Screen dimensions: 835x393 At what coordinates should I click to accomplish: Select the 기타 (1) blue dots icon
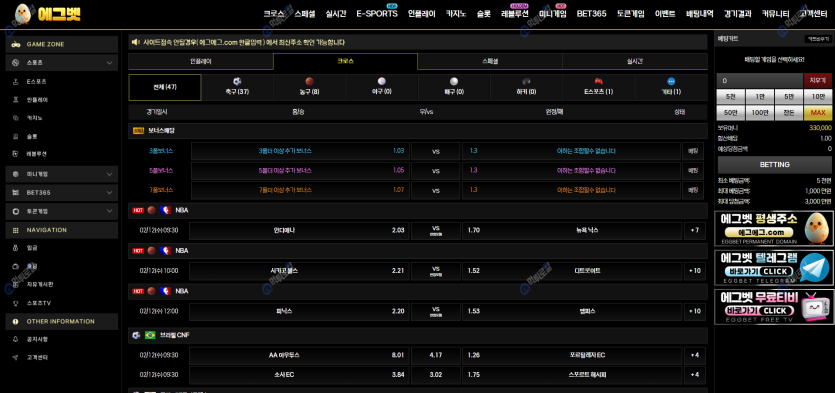click(671, 81)
